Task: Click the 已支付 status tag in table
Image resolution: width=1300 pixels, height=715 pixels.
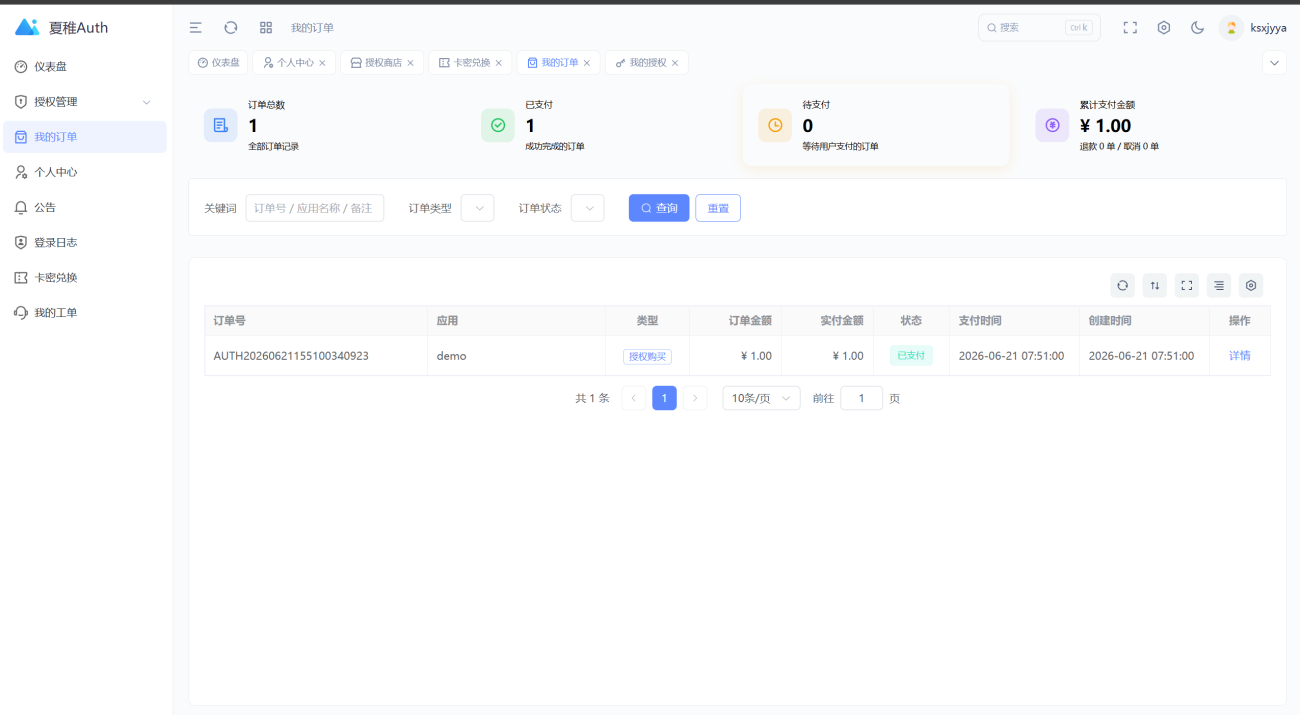Action: point(911,356)
